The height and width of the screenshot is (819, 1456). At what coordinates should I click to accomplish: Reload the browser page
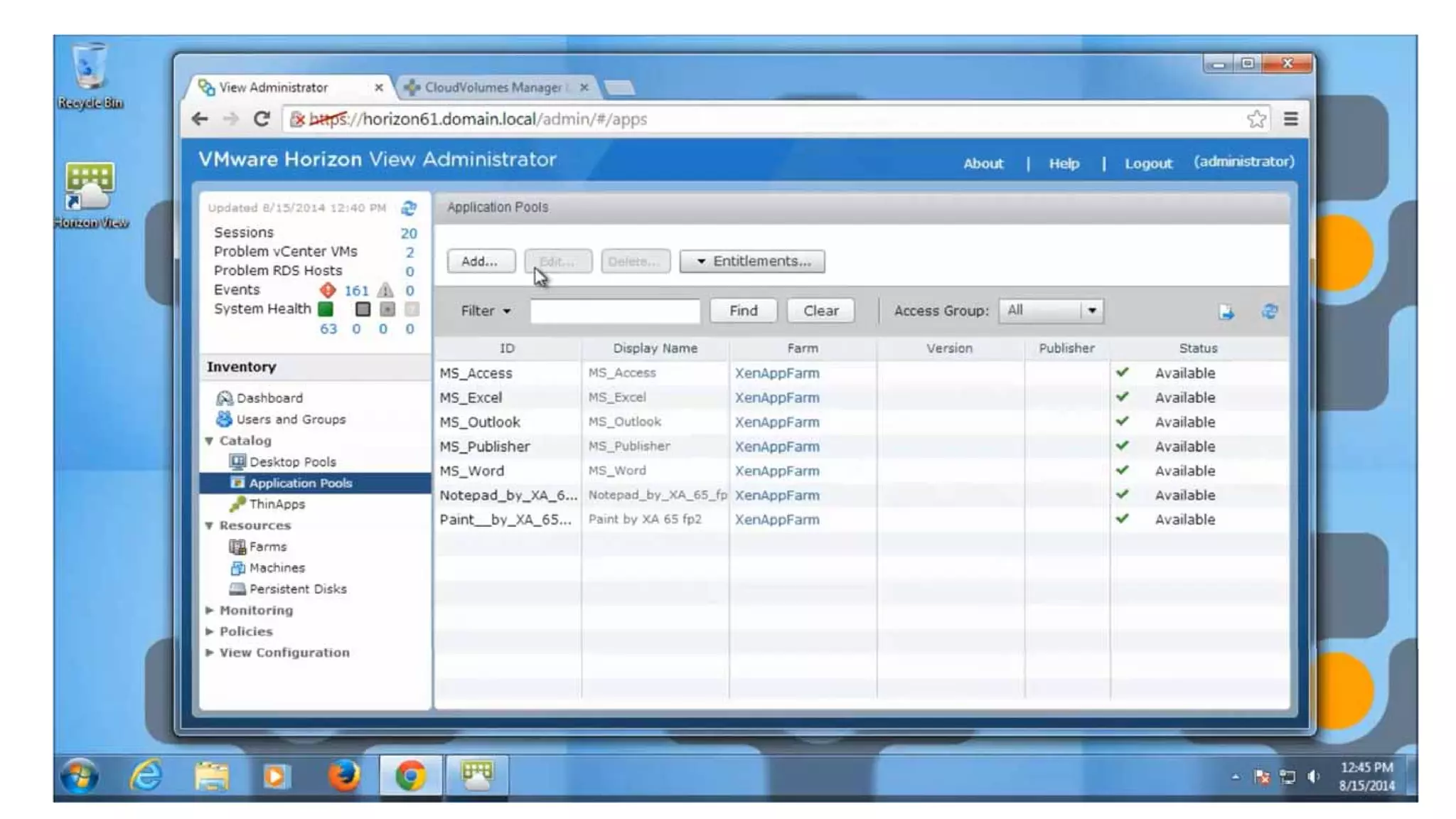click(261, 119)
